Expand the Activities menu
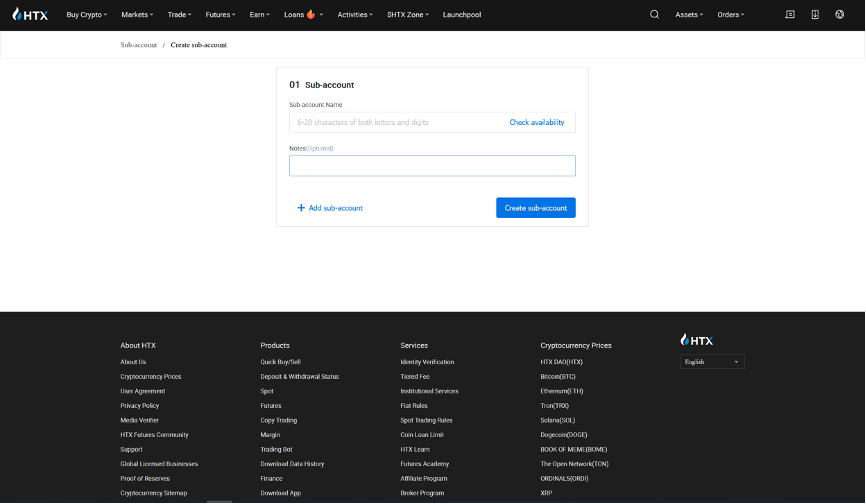866x504 pixels. tap(355, 14)
